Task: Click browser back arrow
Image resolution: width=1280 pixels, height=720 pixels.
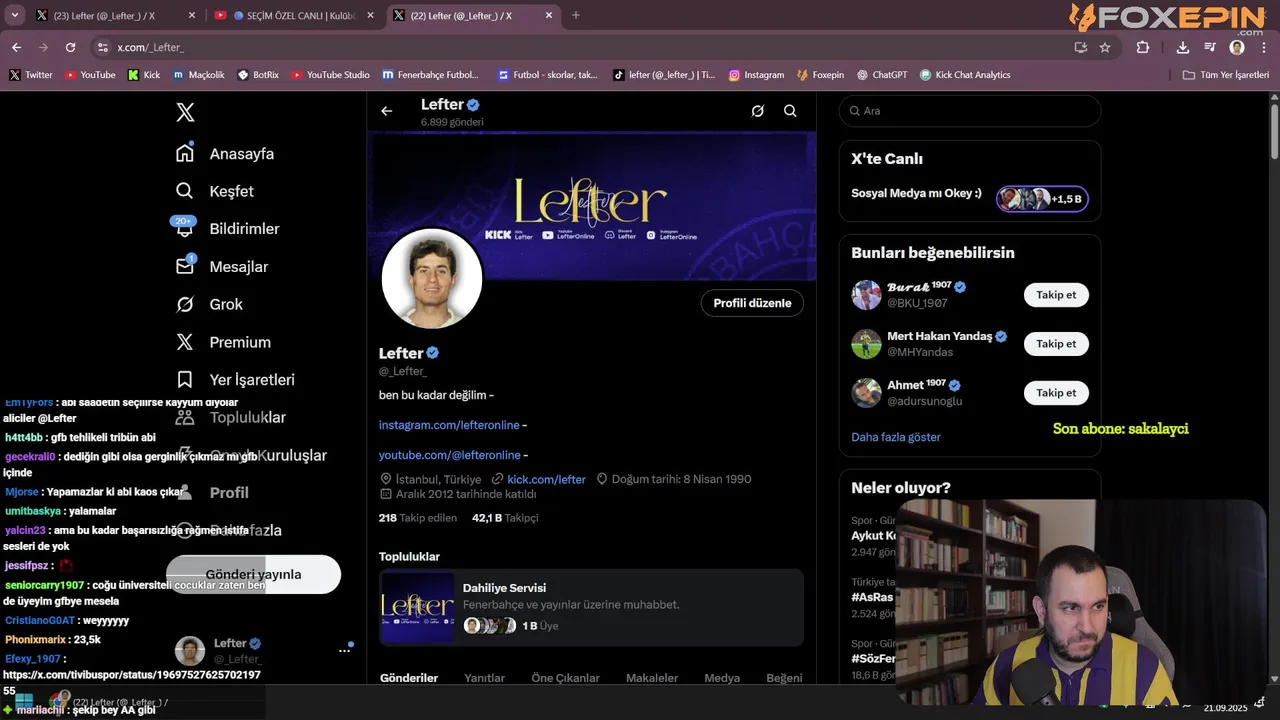Action: [x=16, y=47]
